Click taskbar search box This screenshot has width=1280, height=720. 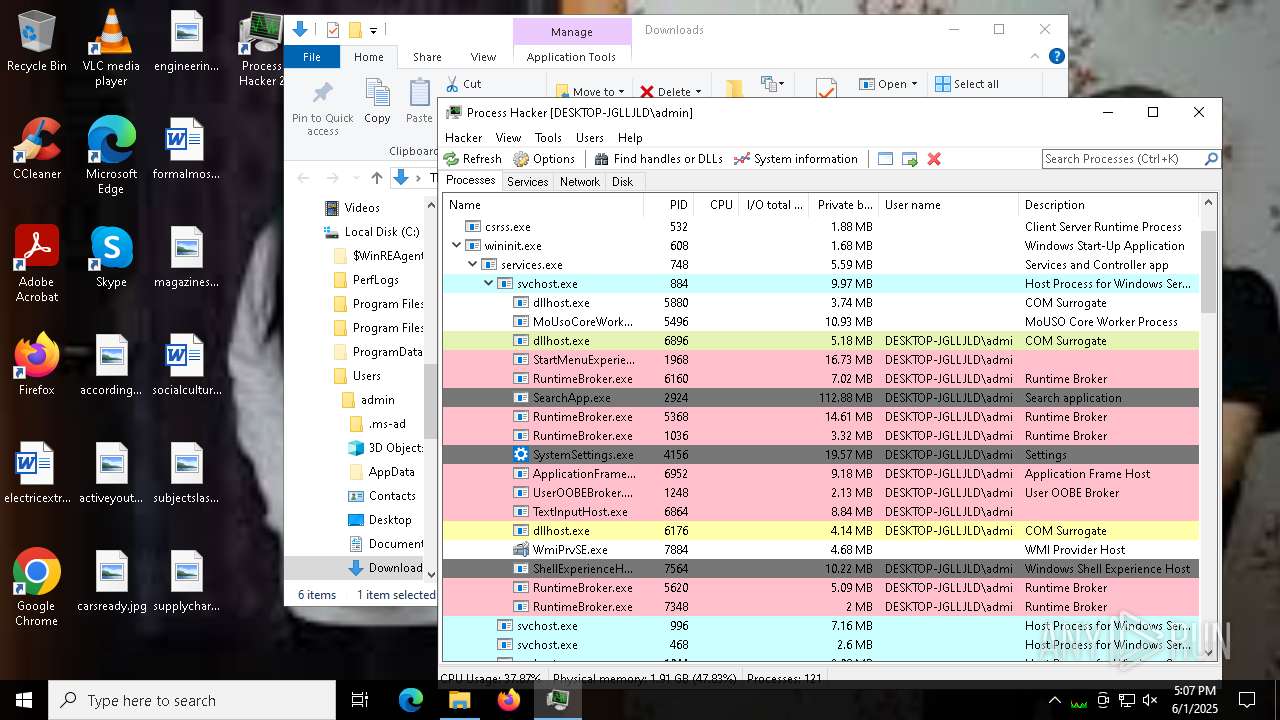(x=192, y=700)
